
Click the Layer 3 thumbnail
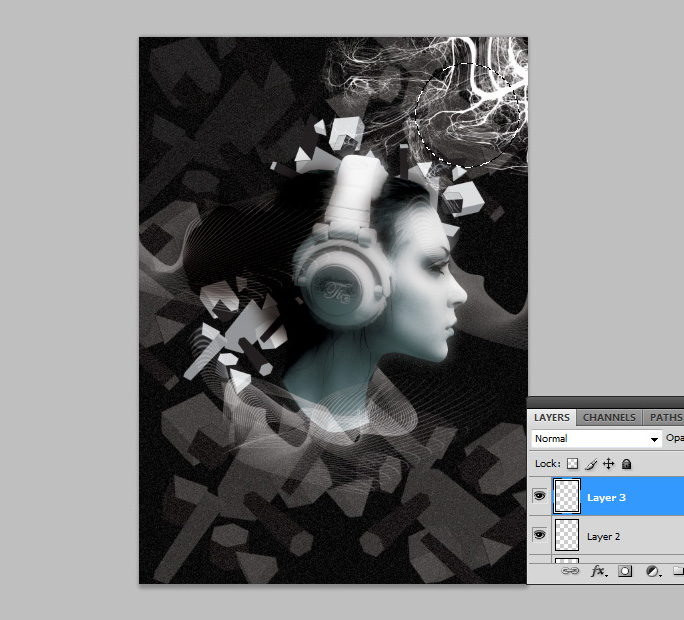point(567,496)
